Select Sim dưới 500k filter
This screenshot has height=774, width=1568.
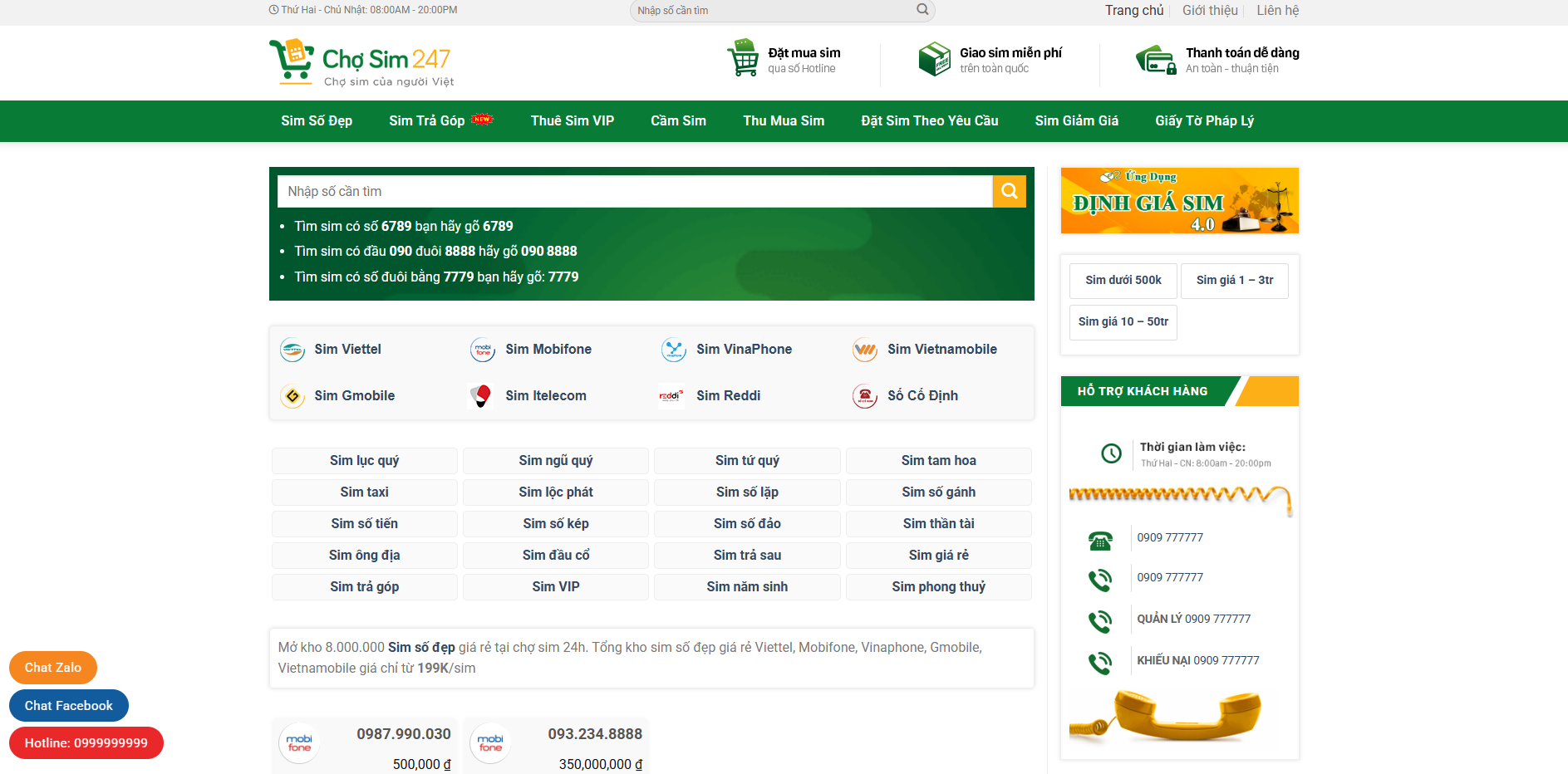point(1123,281)
